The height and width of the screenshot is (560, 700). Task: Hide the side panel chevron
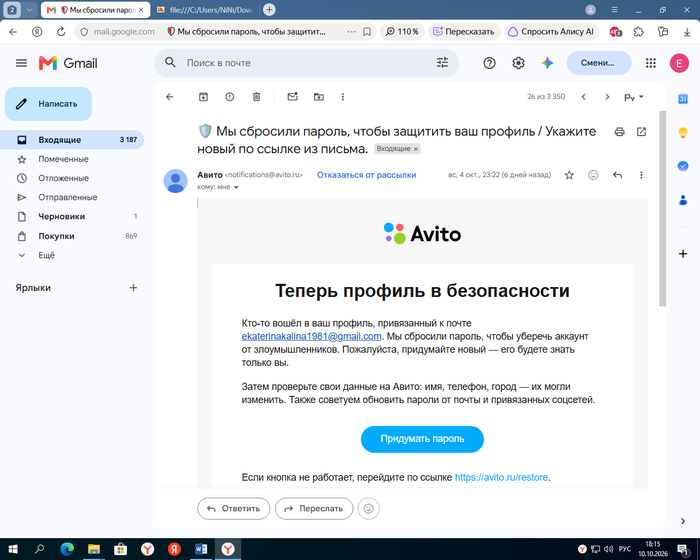683,521
